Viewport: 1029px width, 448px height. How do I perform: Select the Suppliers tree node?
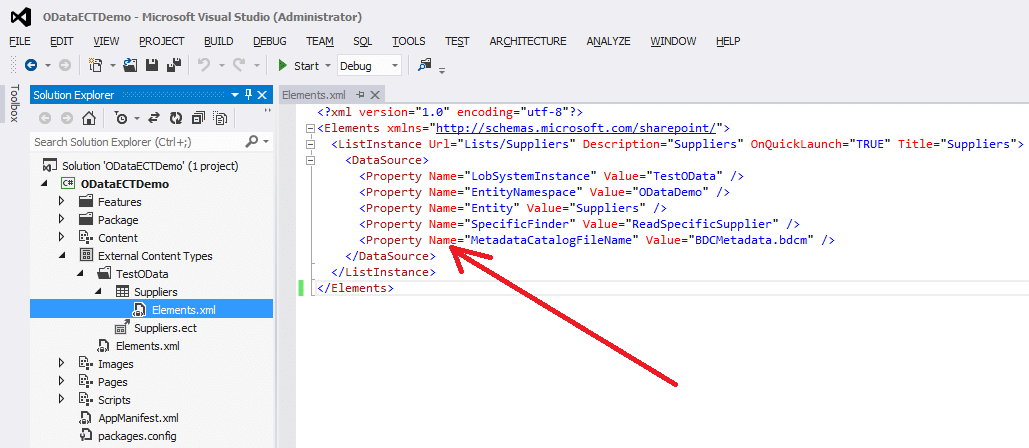tap(156, 291)
